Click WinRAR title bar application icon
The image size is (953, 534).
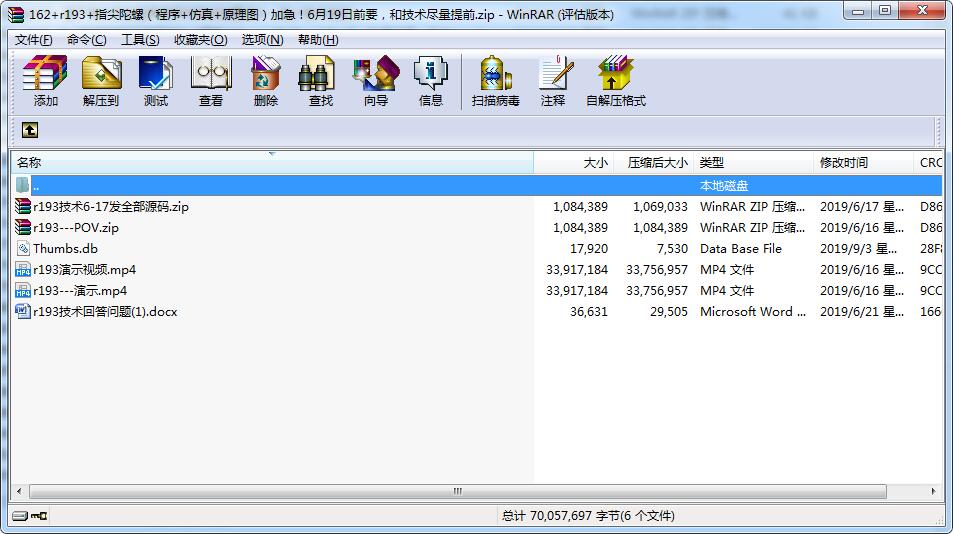tap(16, 14)
